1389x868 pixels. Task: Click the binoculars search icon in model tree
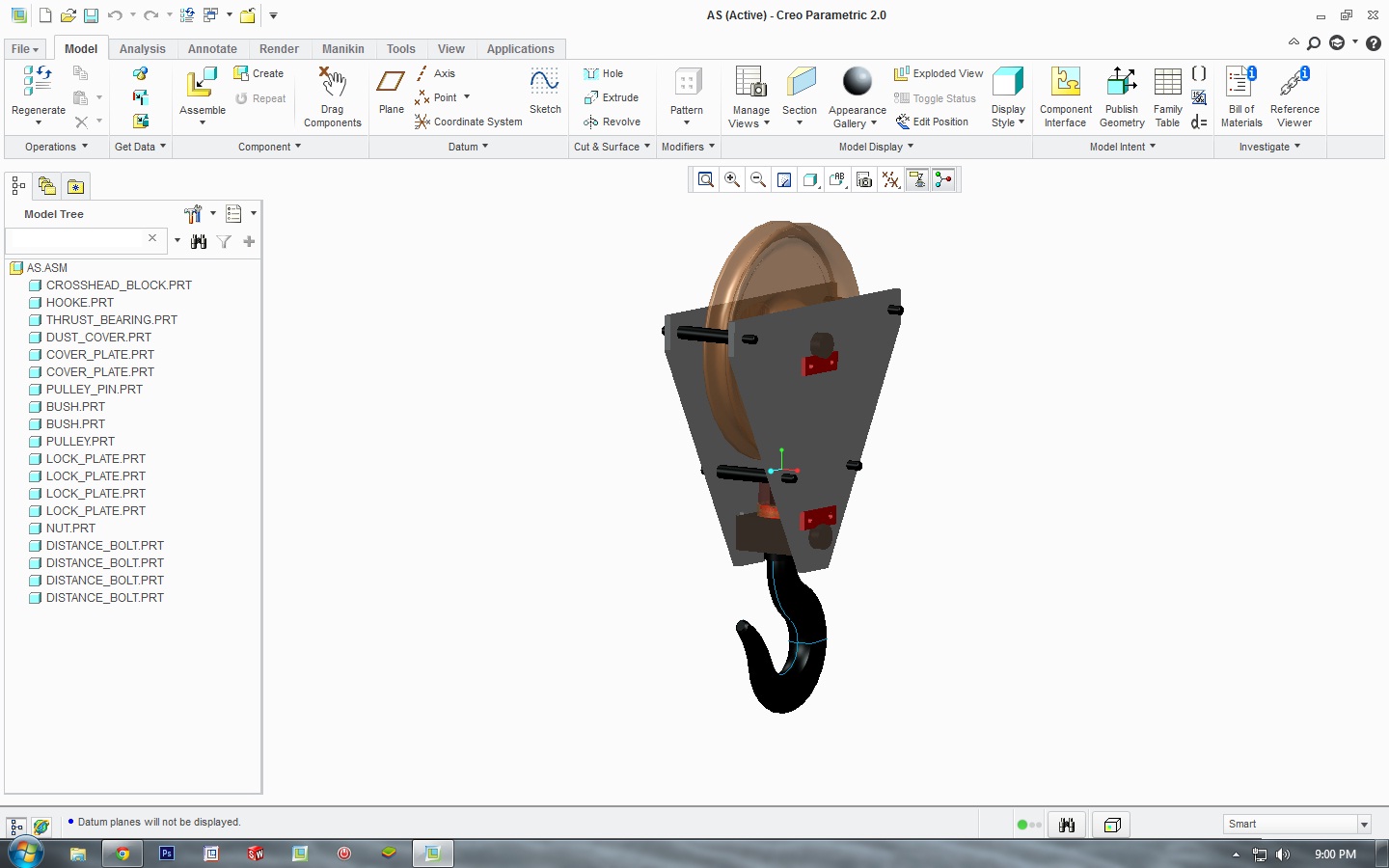[199, 242]
